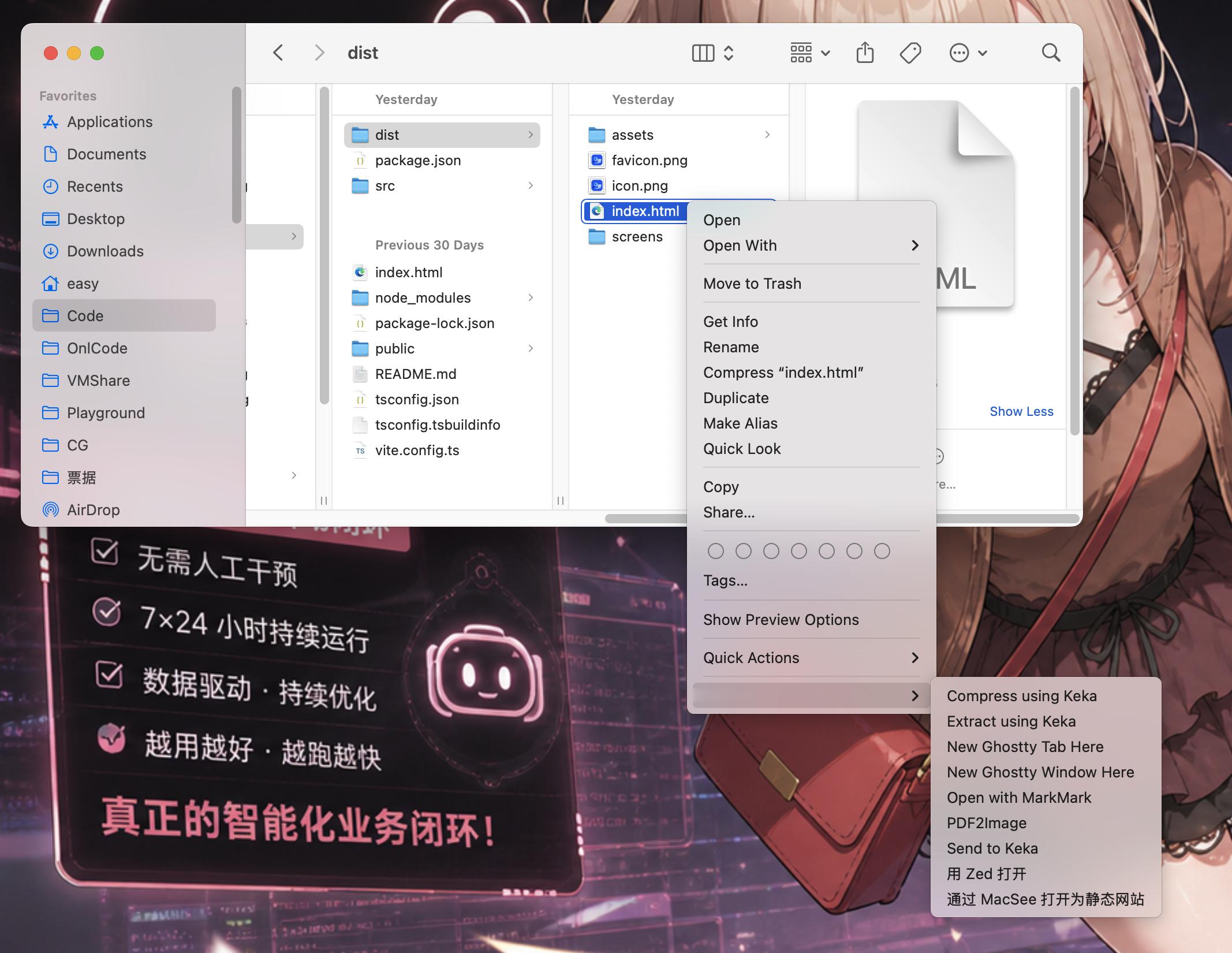Choose Quick Look
The height and width of the screenshot is (953, 1232).
[811, 449]
